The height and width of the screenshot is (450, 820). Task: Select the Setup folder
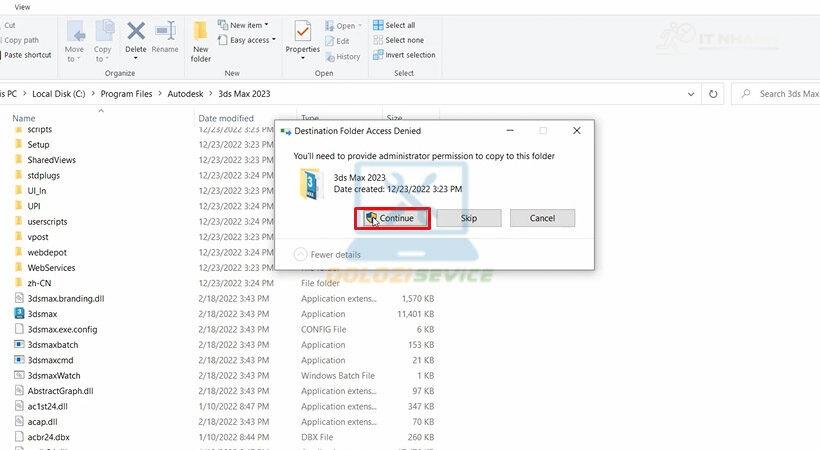click(38, 144)
